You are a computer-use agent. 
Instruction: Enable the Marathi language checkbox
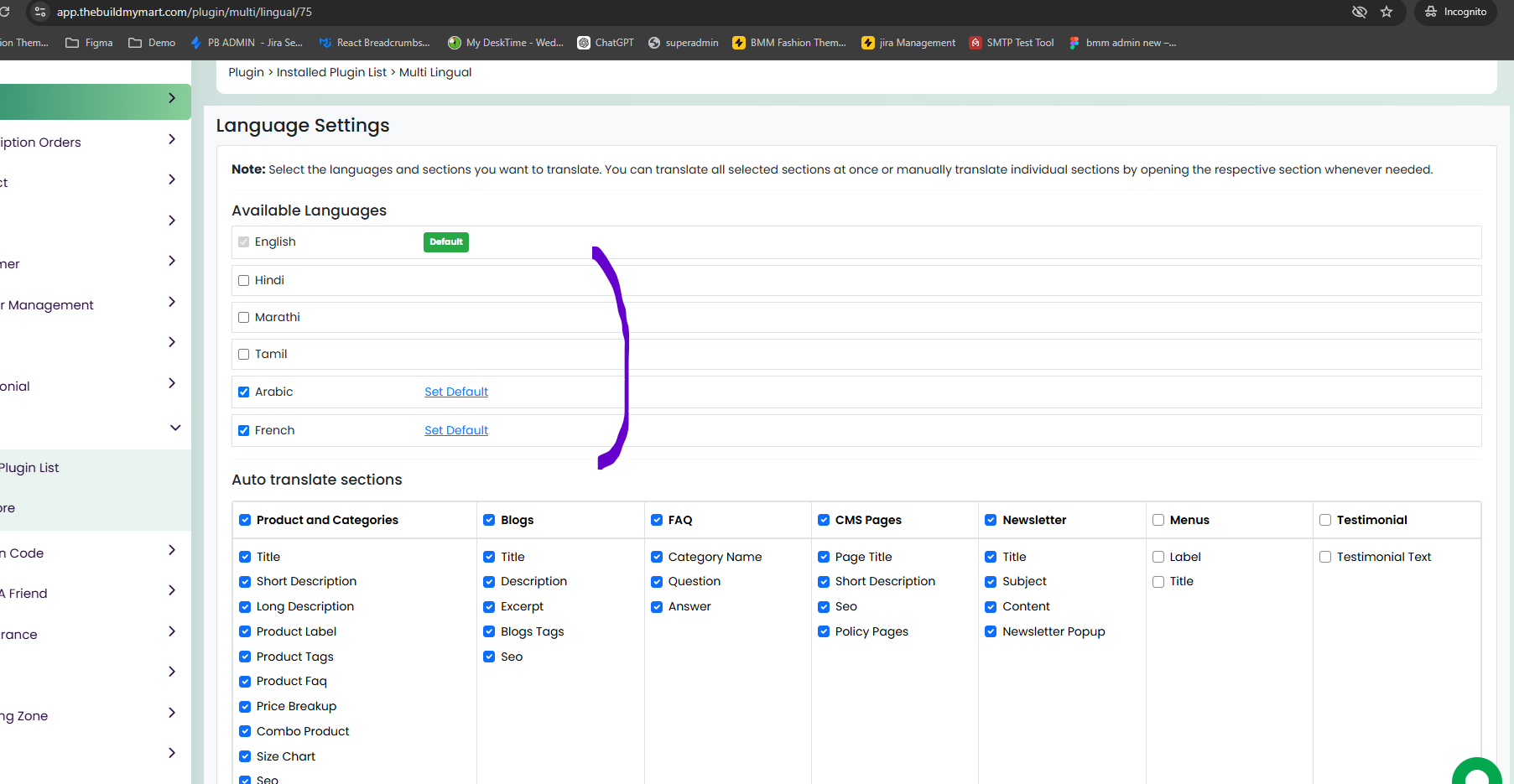243,318
